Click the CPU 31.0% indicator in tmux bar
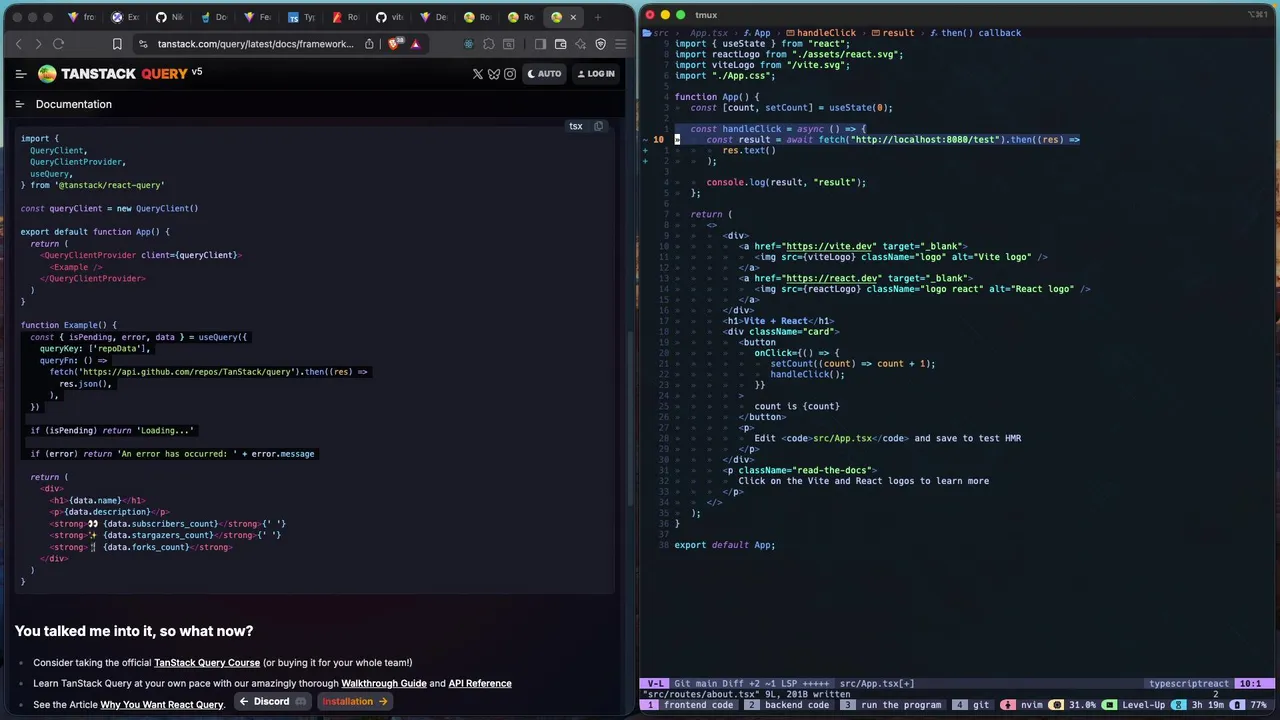The width and height of the screenshot is (1280, 720). click(1074, 705)
